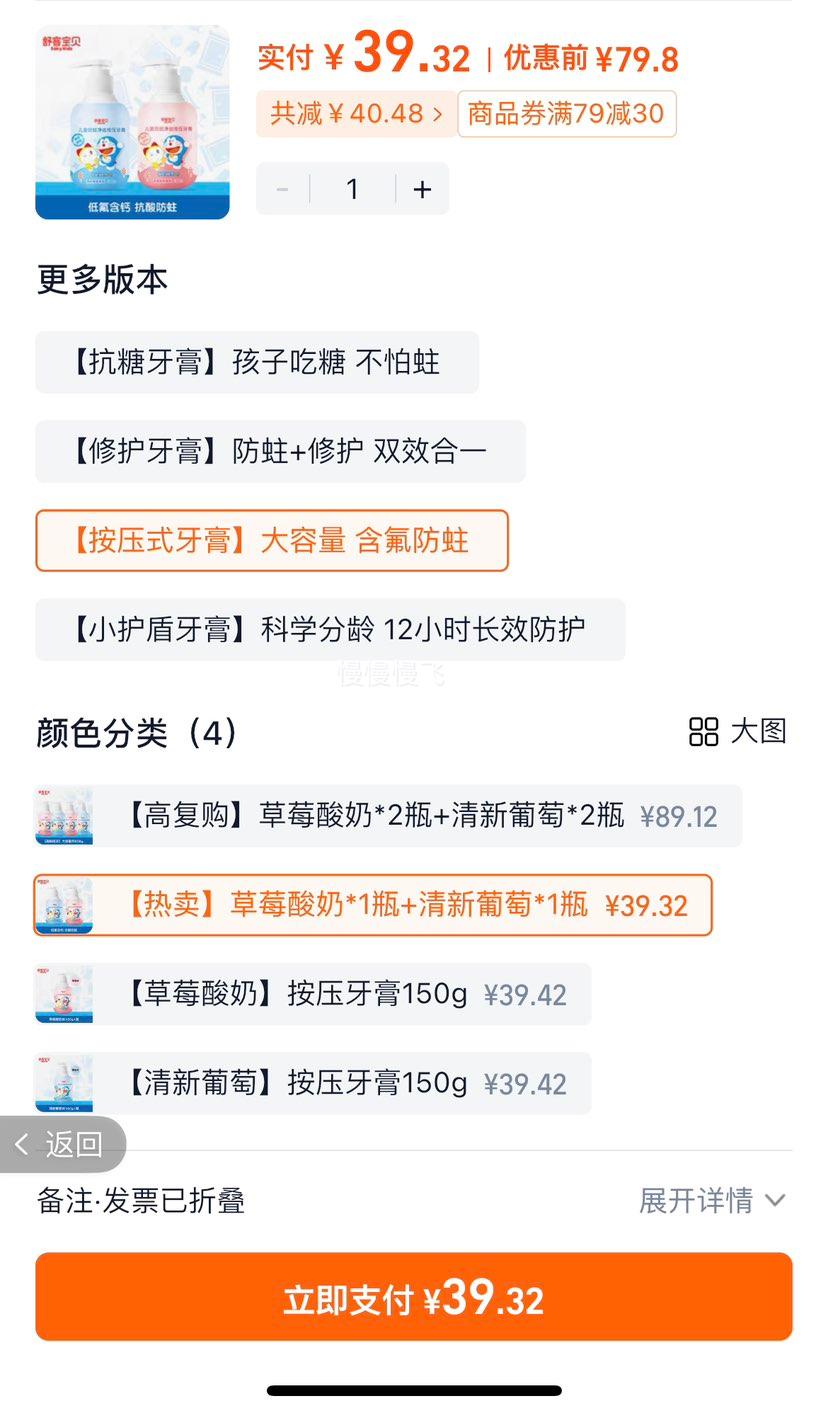
Task: Expand 共减¥40.48 discount details
Action: (356, 114)
